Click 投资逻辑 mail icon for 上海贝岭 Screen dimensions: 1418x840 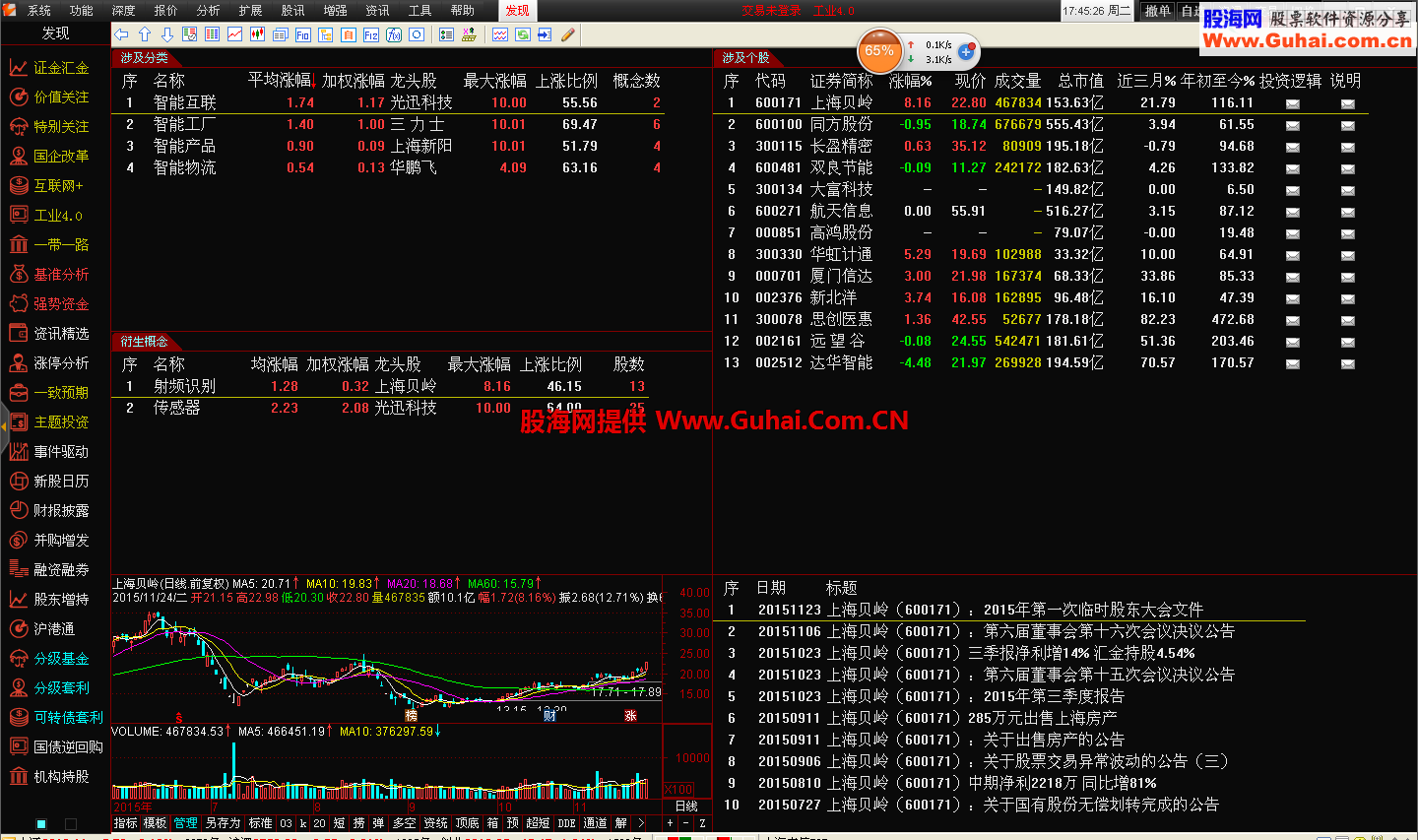[x=1293, y=103]
